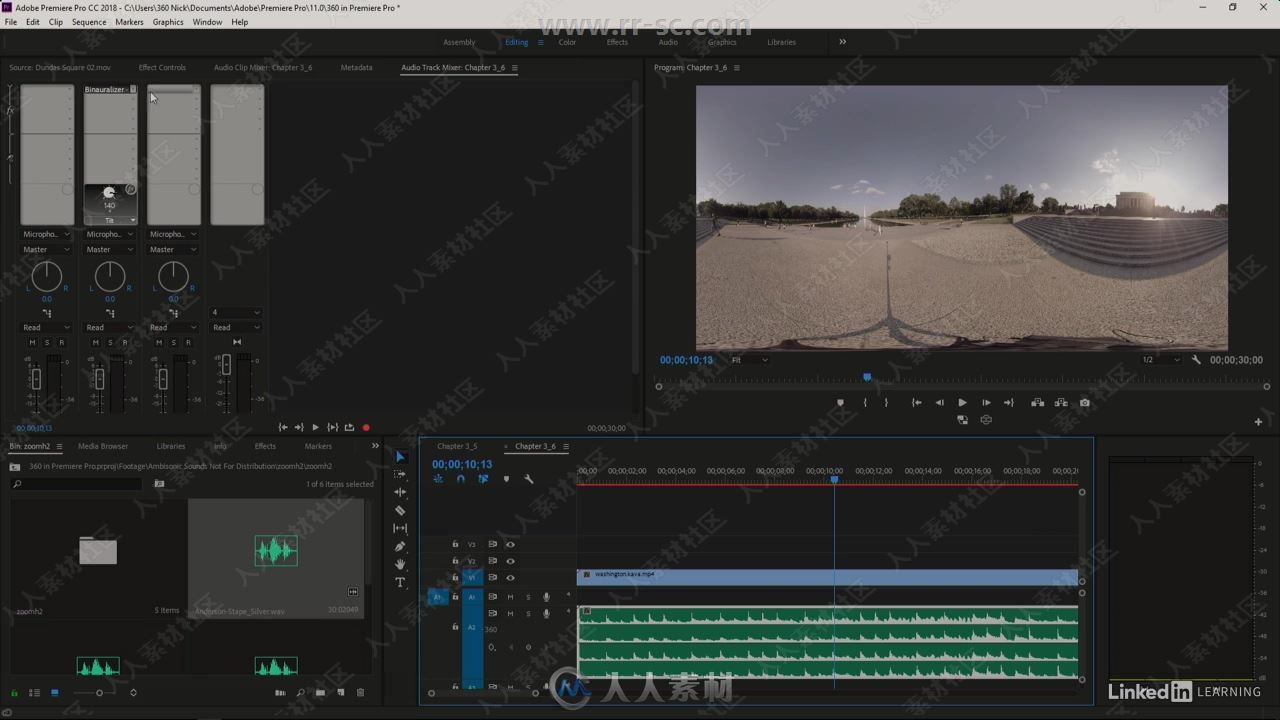Go to In point in Program monitor
This screenshot has height=720, width=1280.
pyautogui.click(x=916, y=403)
